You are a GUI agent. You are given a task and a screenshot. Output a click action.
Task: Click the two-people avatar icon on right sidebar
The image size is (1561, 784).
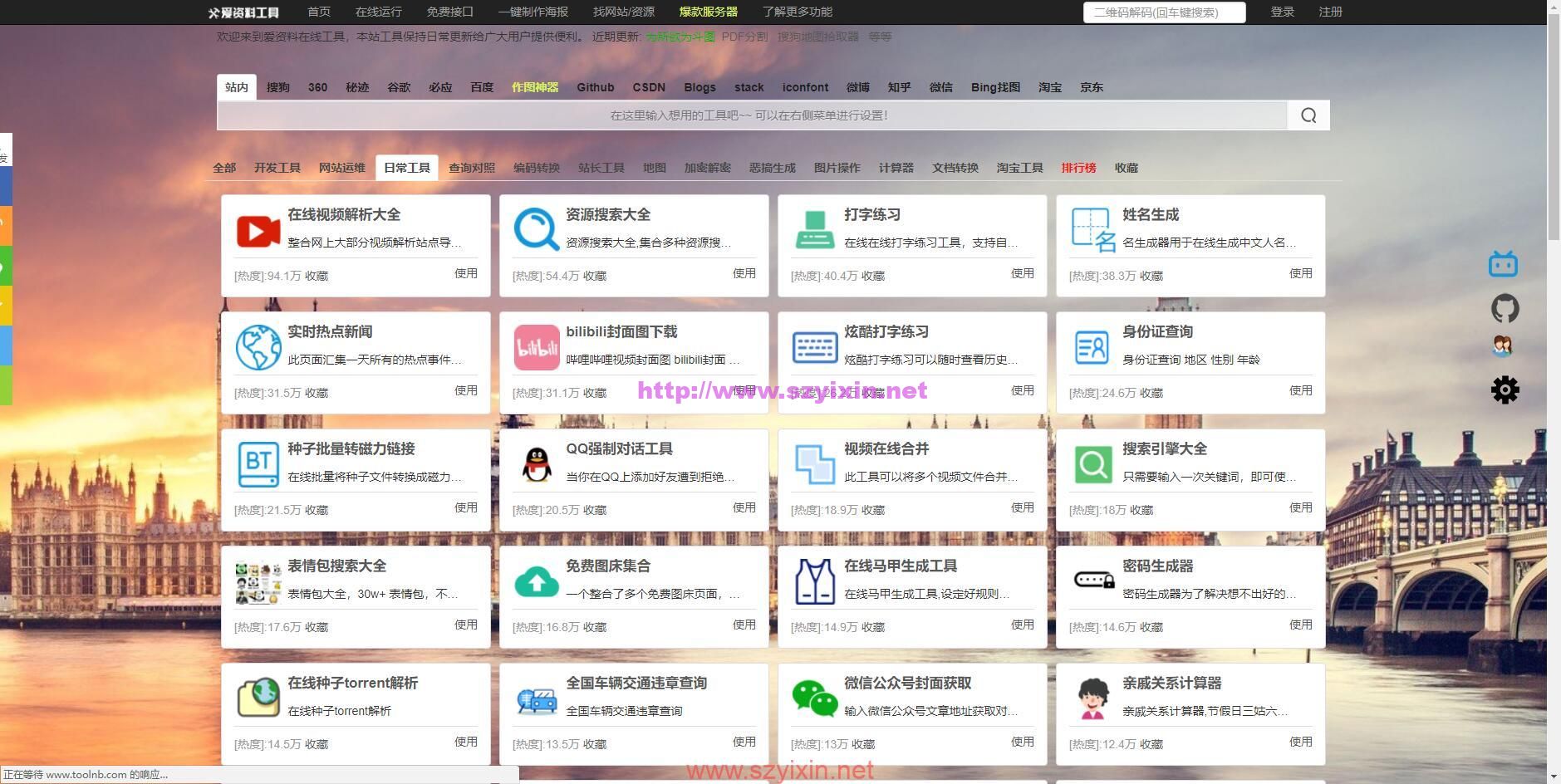[1502, 346]
